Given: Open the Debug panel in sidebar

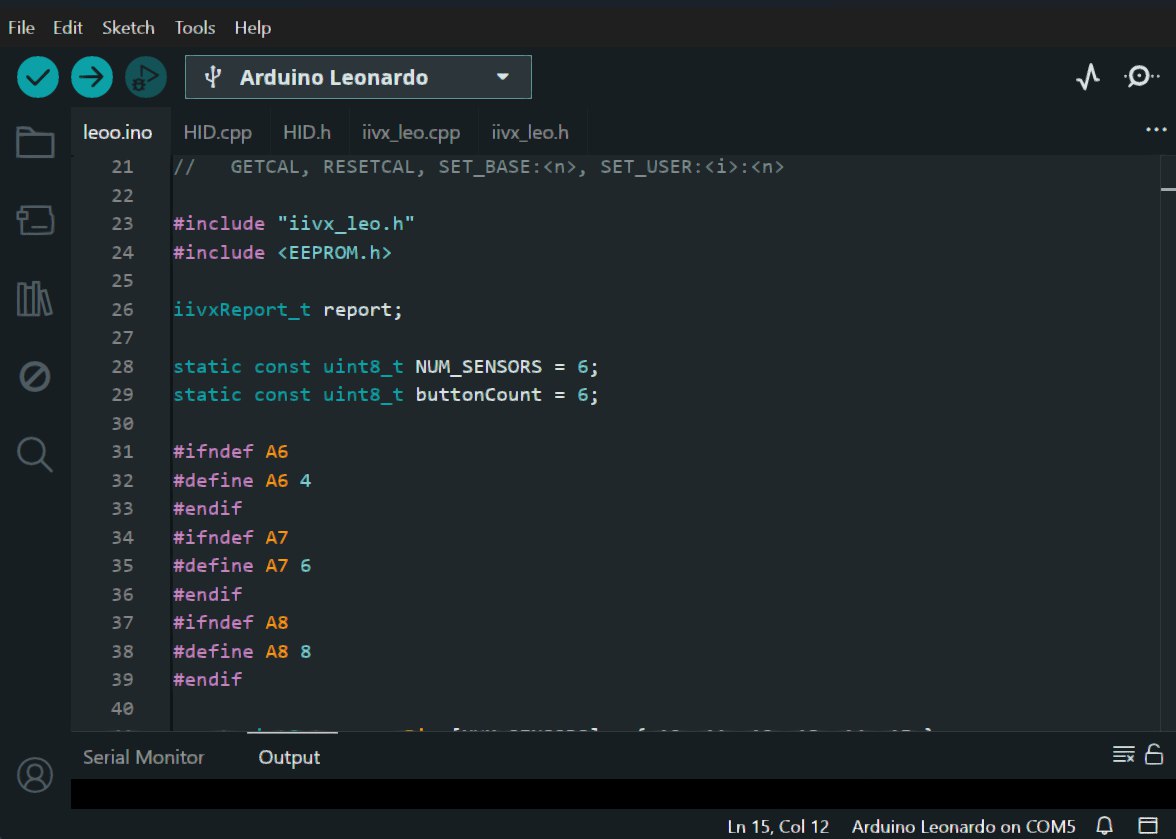Looking at the screenshot, I should click(x=35, y=377).
